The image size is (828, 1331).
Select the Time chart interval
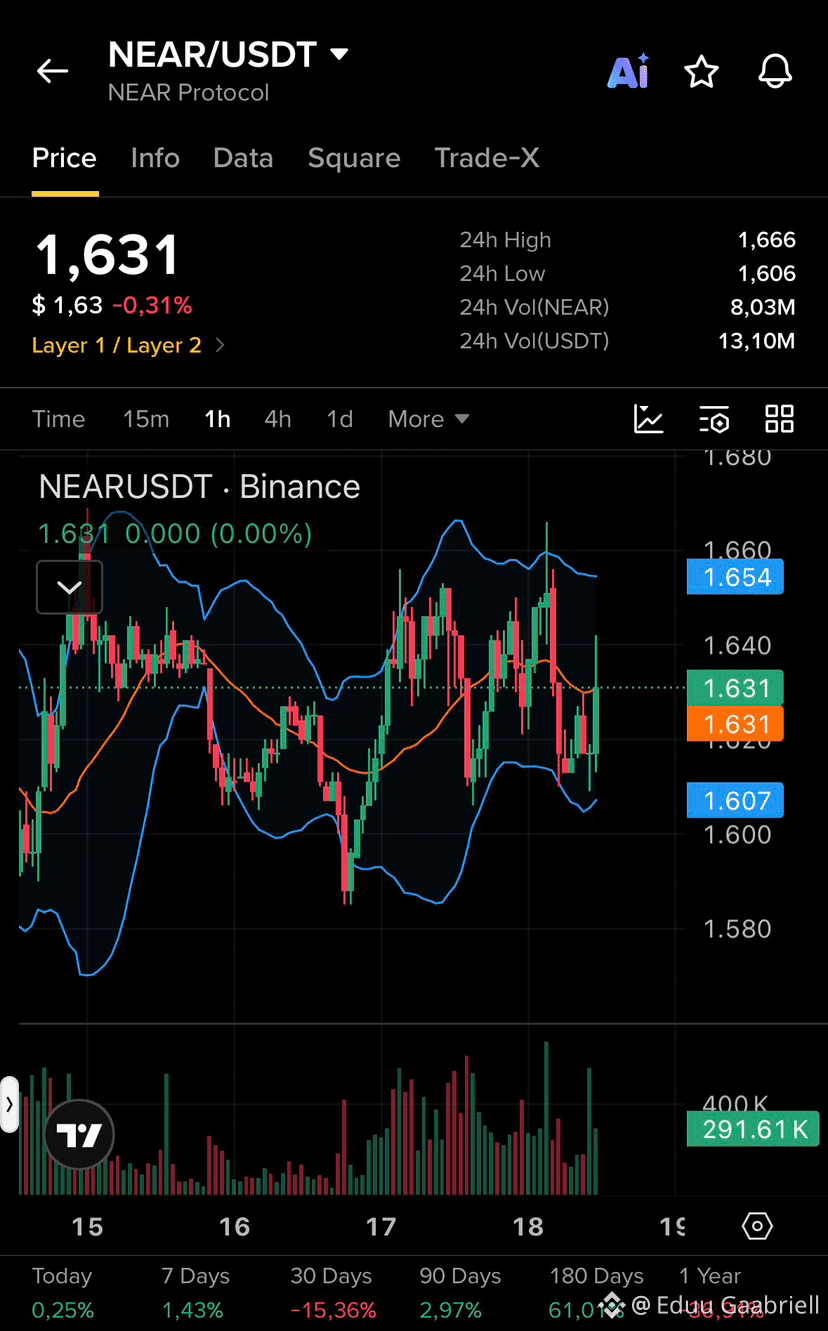(x=59, y=419)
